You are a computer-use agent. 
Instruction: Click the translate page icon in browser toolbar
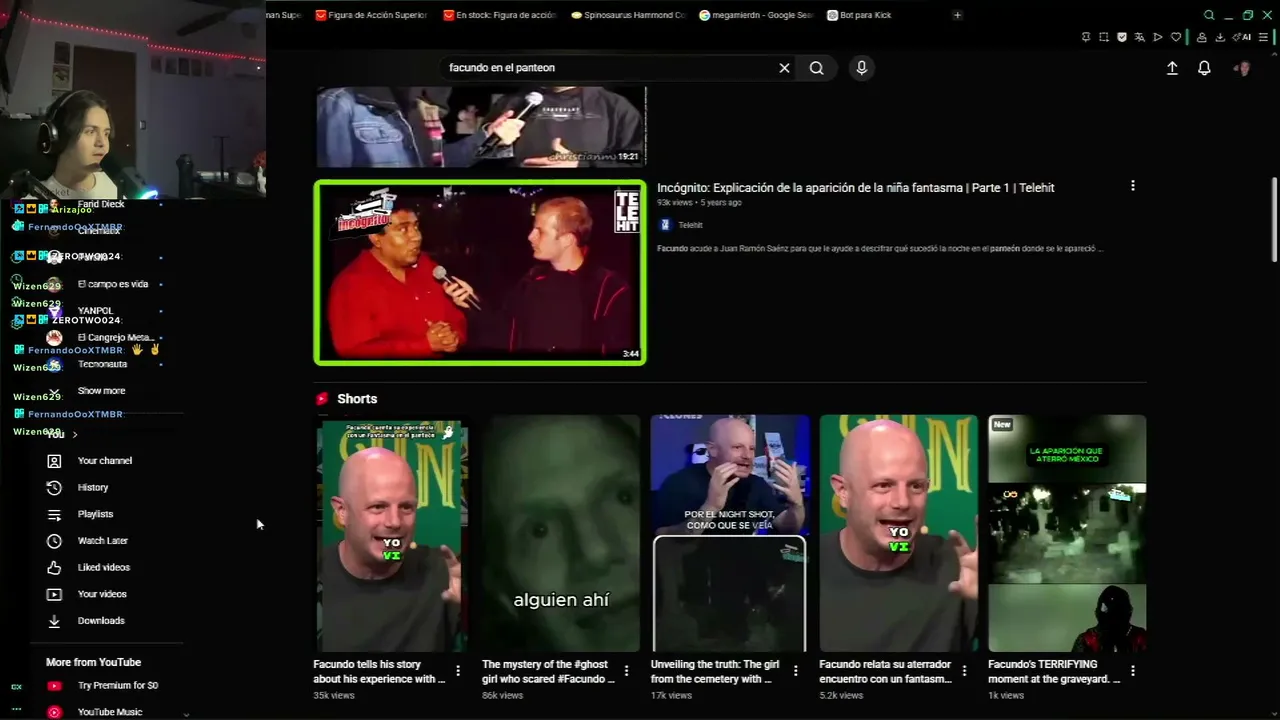pyautogui.click(x=1139, y=38)
